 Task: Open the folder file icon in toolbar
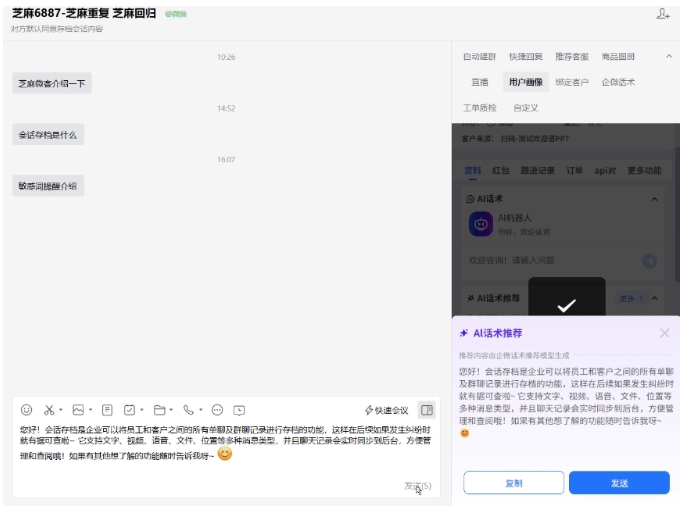pyautogui.click(x=158, y=410)
